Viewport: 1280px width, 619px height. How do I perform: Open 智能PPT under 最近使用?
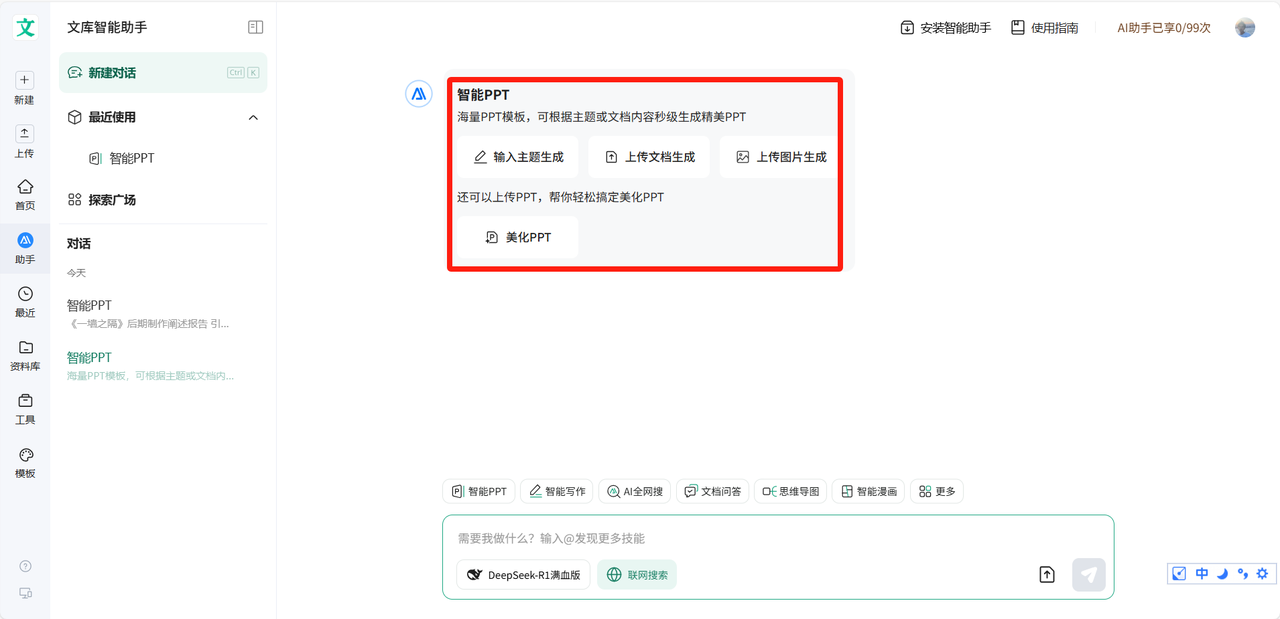[x=122, y=158]
